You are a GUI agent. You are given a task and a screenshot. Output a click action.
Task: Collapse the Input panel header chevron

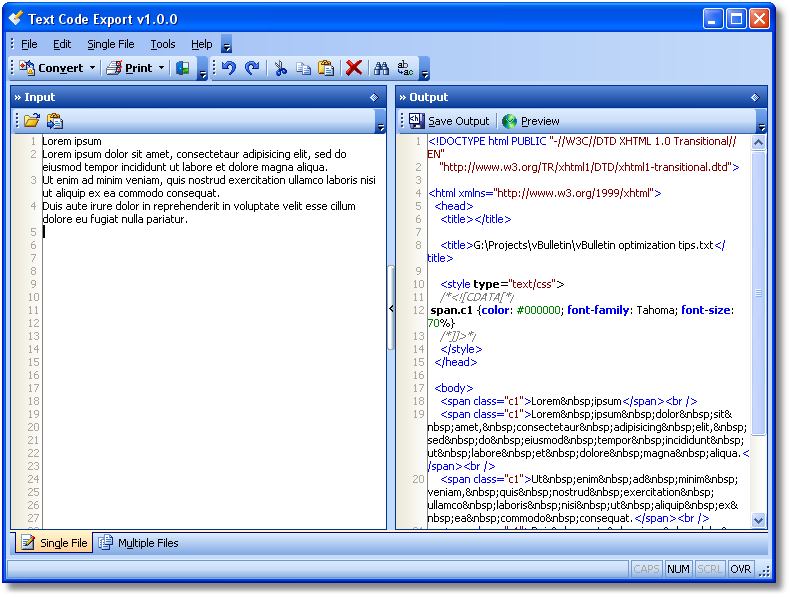pyautogui.click(x=18, y=97)
